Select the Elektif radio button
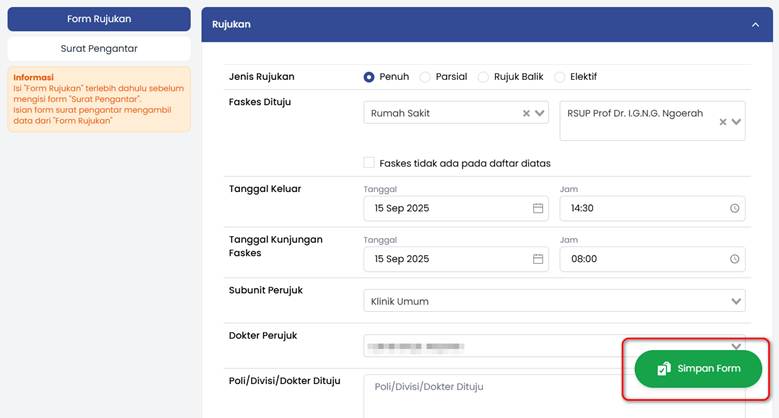 point(560,77)
